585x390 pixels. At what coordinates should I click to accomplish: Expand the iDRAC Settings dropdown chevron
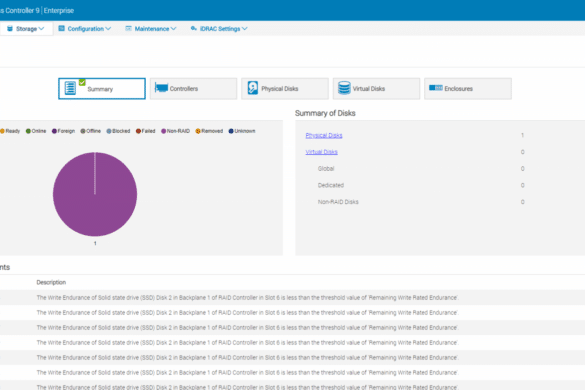pos(244,29)
